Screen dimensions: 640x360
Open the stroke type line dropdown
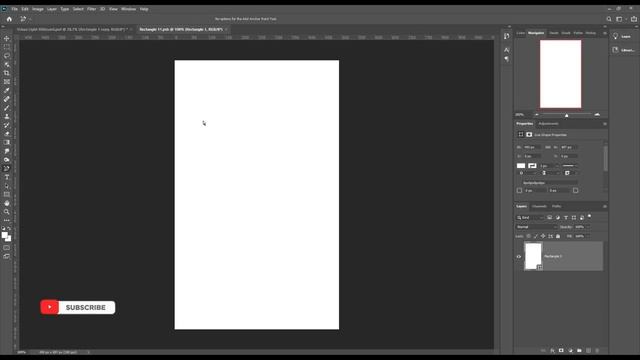tap(570, 166)
